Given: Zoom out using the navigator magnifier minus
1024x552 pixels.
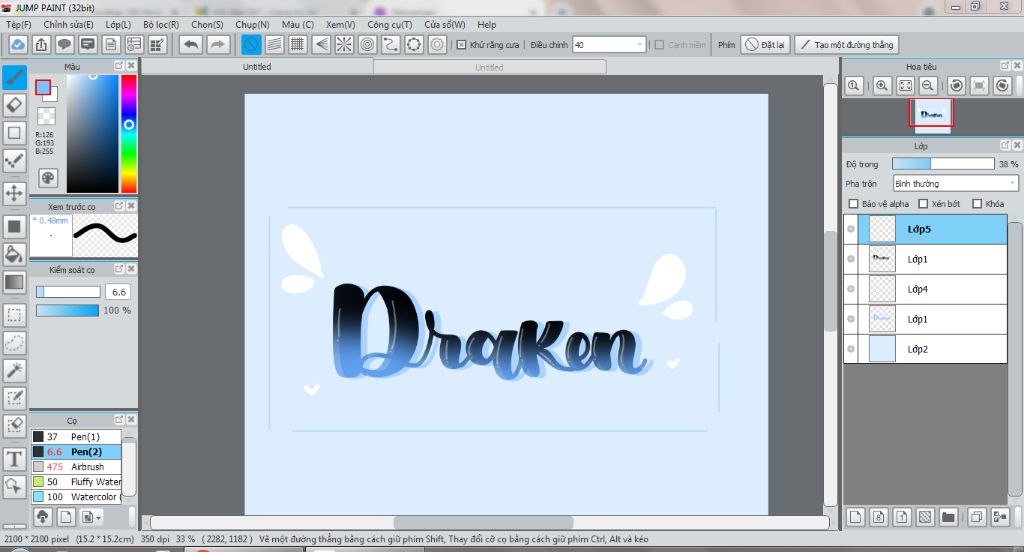Looking at the screenshot, I should click(x=928, y=86).
